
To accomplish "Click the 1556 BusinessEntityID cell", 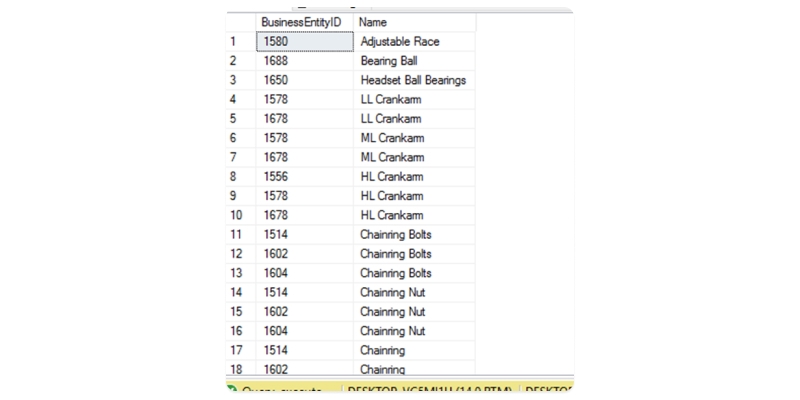I will click(304, 177).
